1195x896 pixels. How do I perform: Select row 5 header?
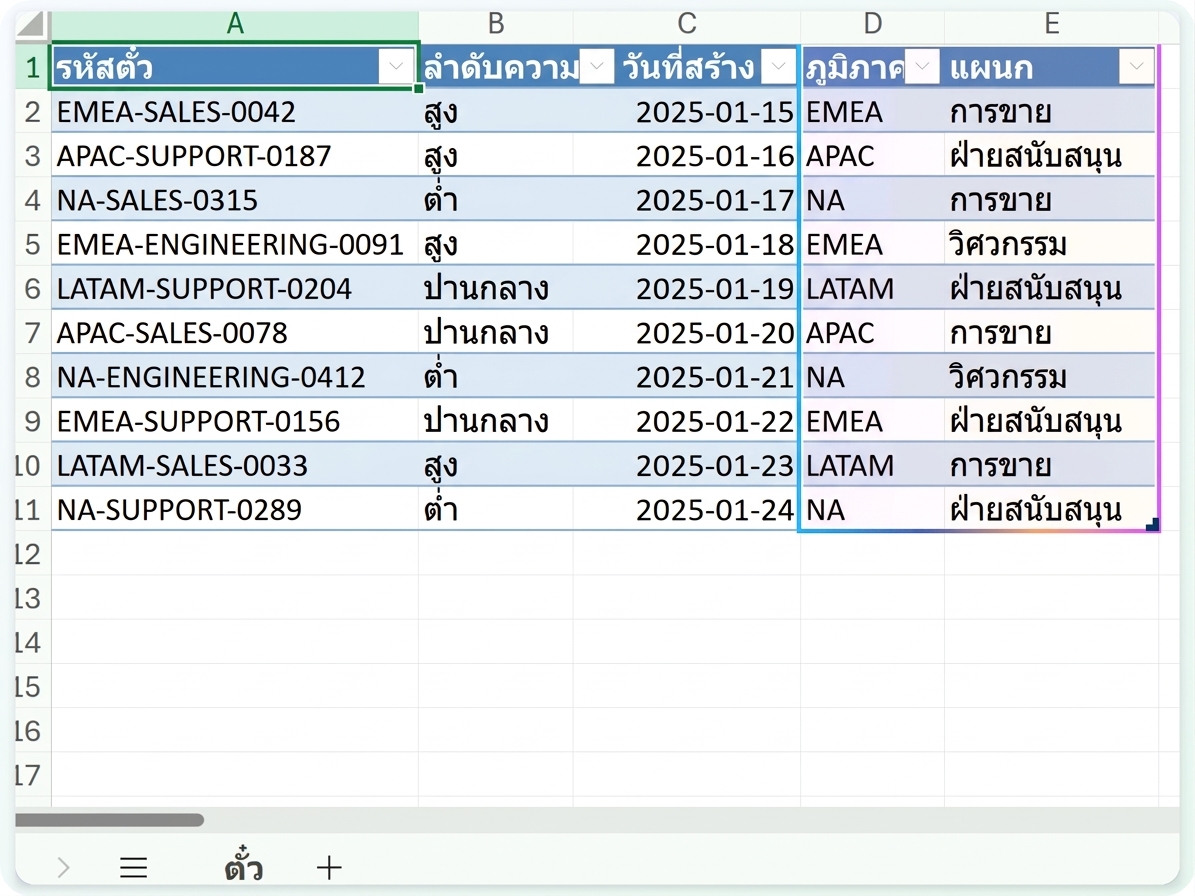[x=32, y=245]
